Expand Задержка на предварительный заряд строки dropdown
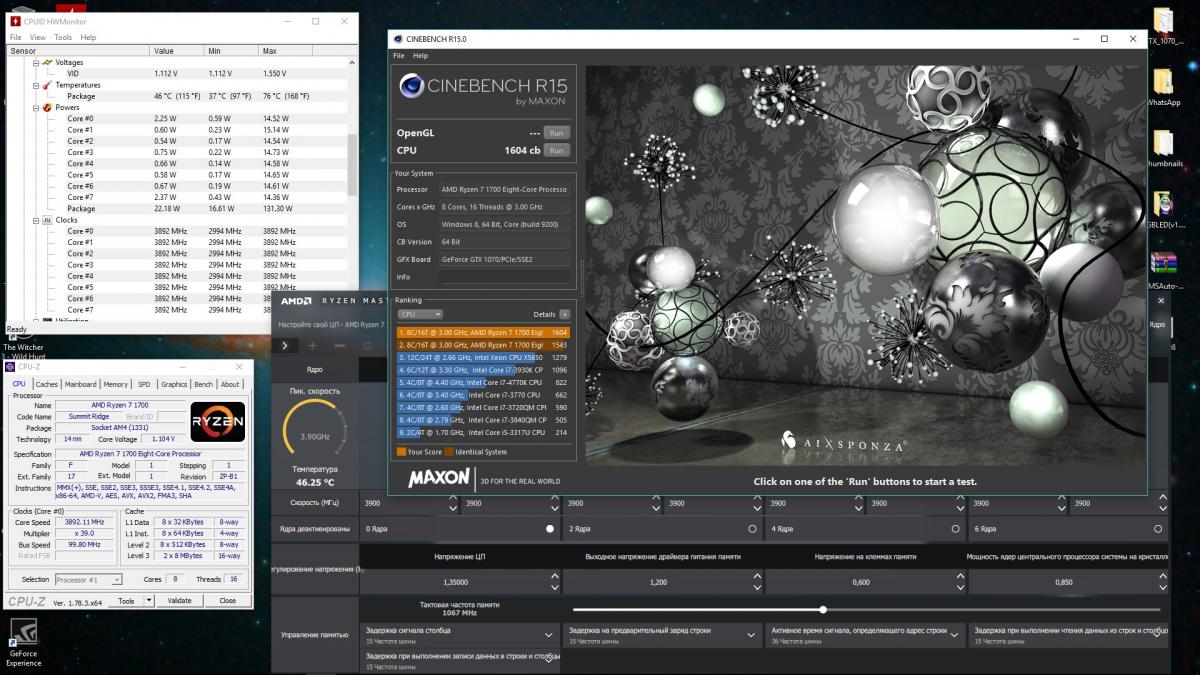This screenshot has height=675, width=1200. pyautogui.click(x=751, y=635)
